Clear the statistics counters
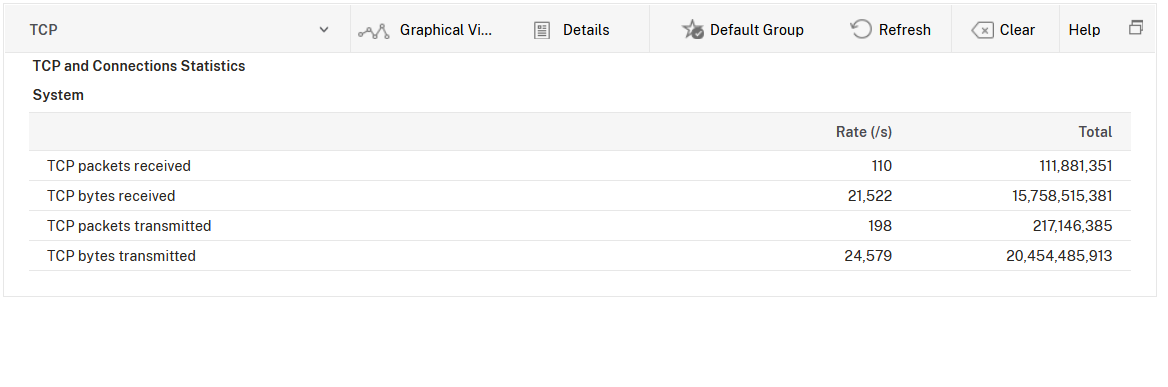Viewport: 1168px width, 387px height. [1003, 30]
